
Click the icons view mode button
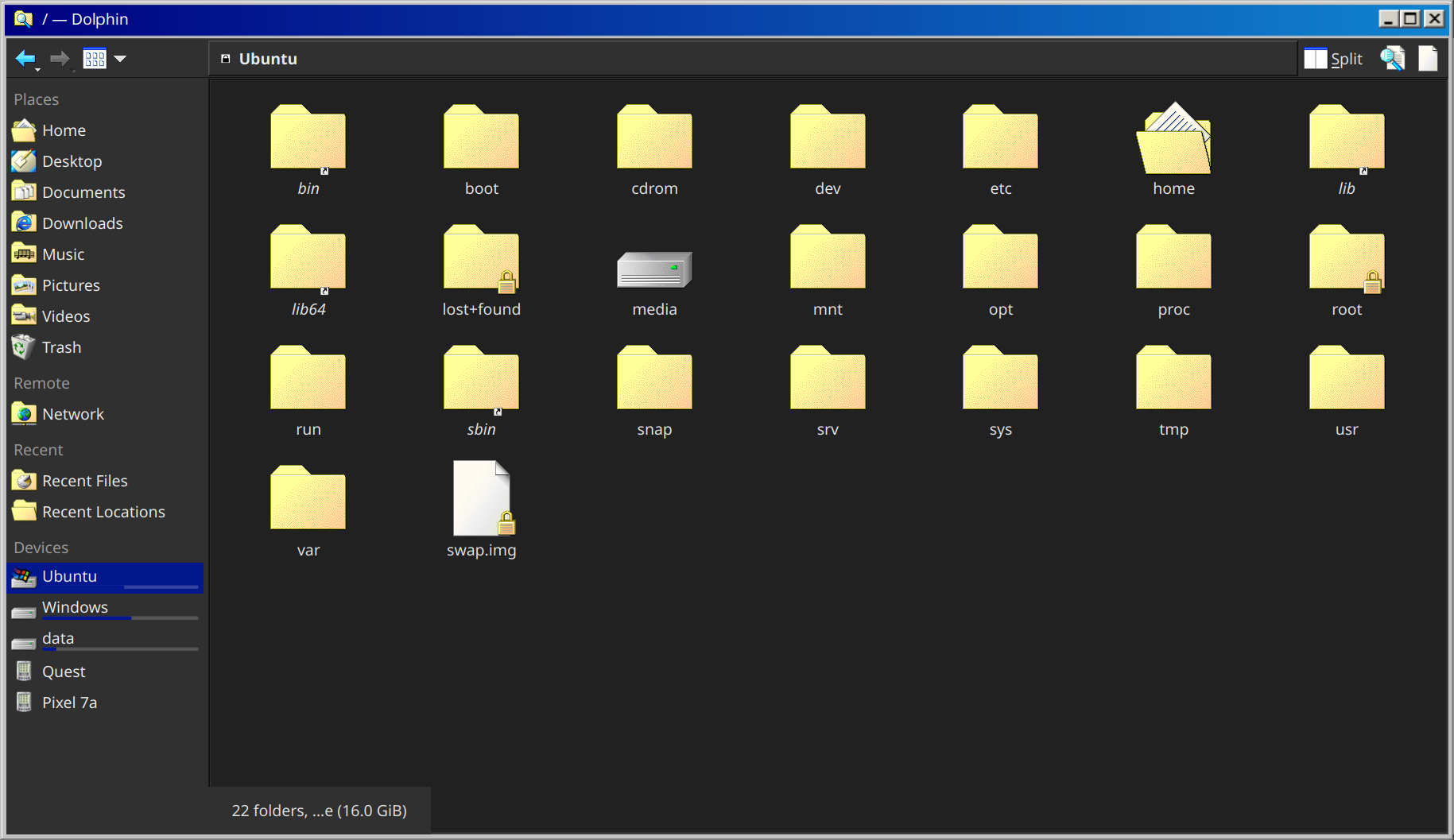coord(95,58)
